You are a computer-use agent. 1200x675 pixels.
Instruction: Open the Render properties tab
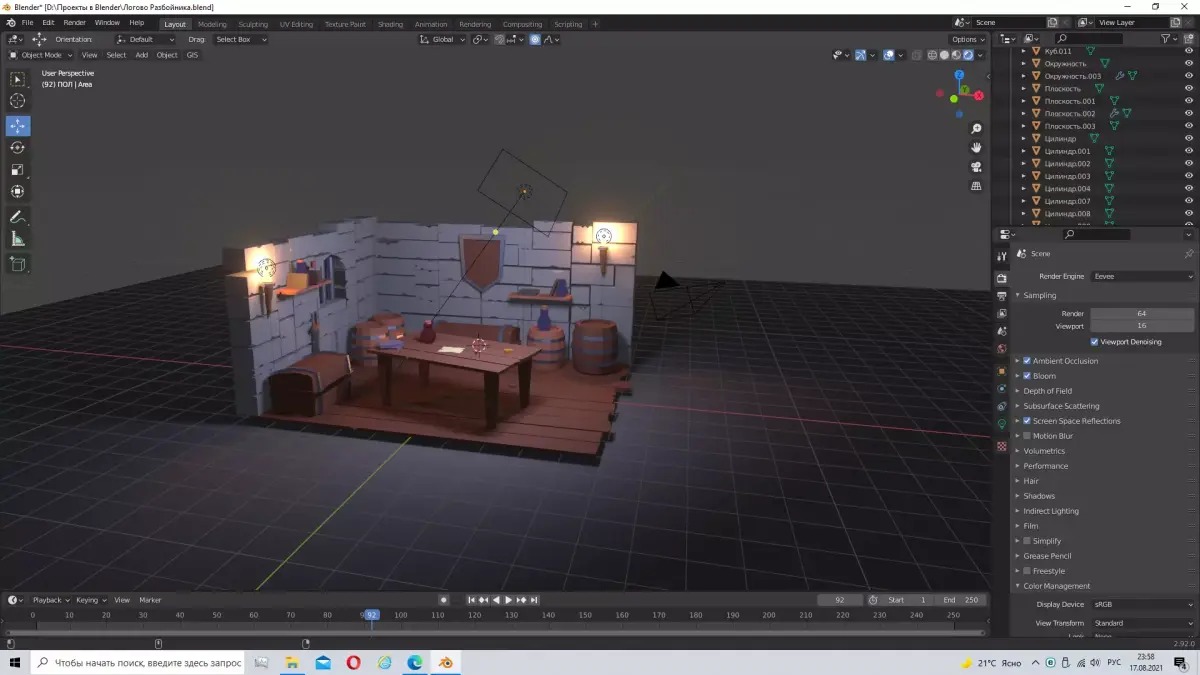click(1002, 279)
